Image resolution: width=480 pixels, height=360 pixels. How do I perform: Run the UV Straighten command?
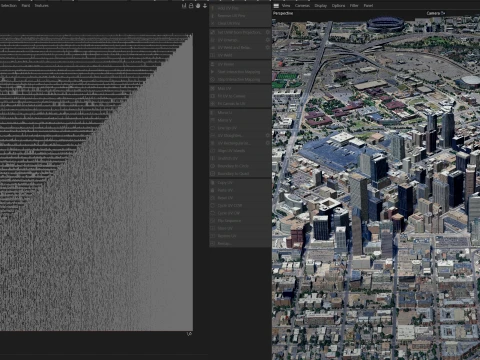click(237, 136)
